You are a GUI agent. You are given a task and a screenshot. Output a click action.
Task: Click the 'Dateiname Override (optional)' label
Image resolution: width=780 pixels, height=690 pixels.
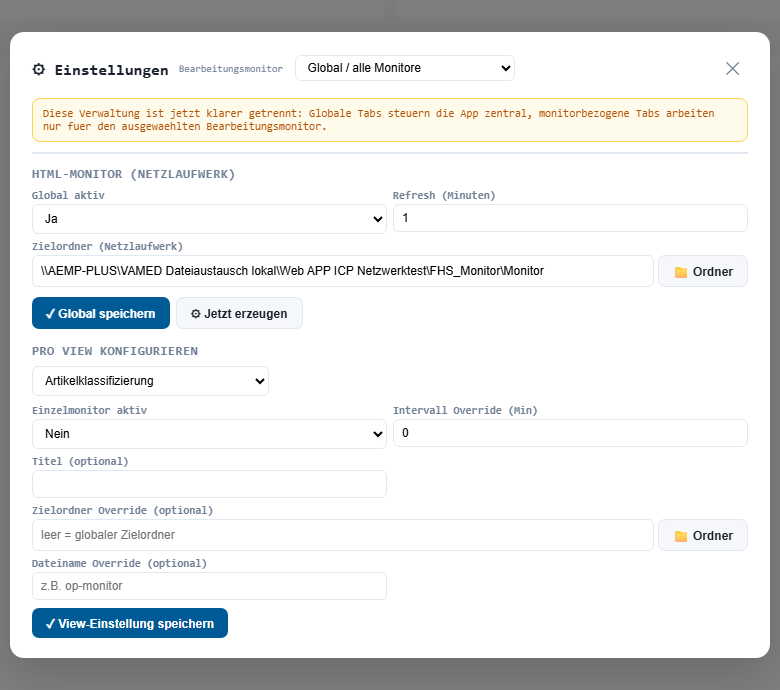tap(119, 563)
